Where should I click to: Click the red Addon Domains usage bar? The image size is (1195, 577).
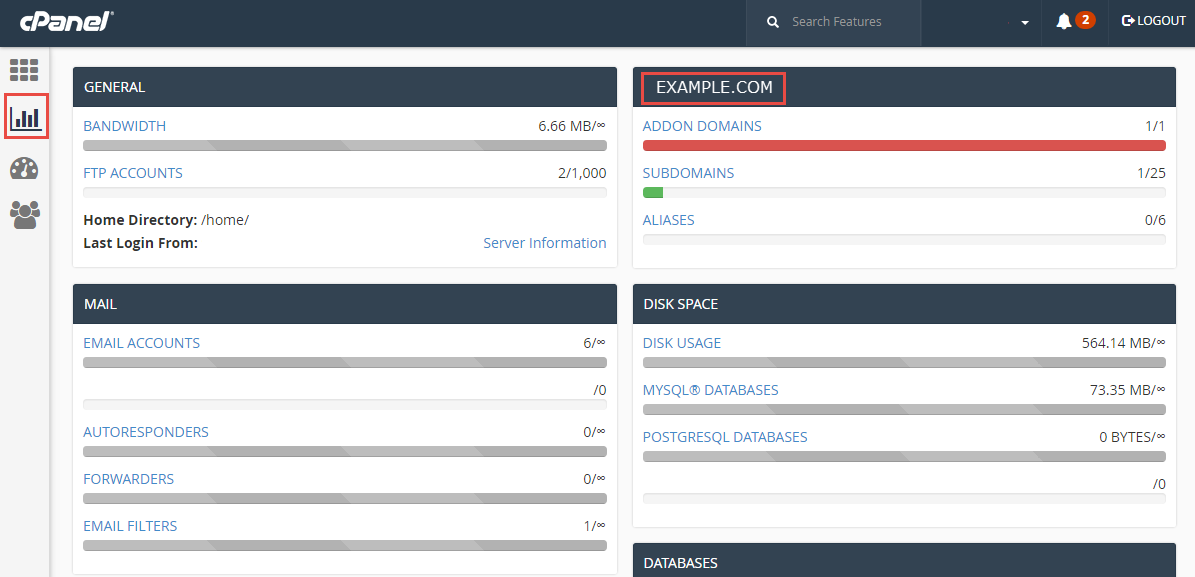click(x=904, y=146)
